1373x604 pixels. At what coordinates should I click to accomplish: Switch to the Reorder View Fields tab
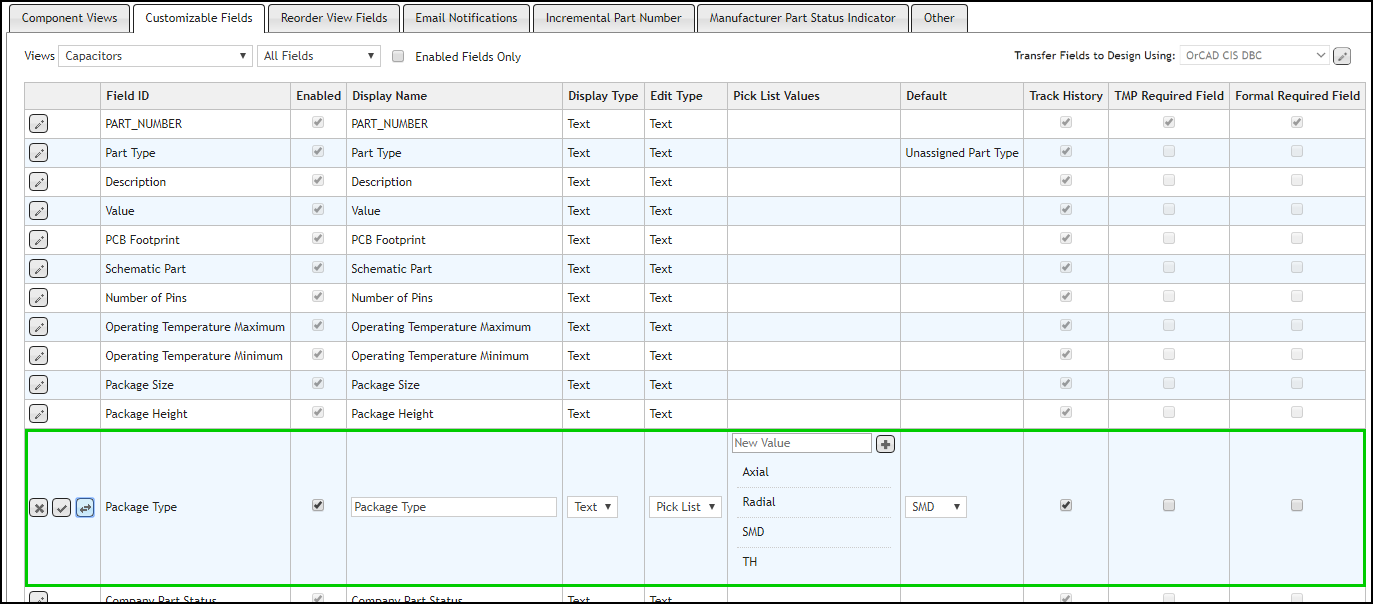[333, 18]
